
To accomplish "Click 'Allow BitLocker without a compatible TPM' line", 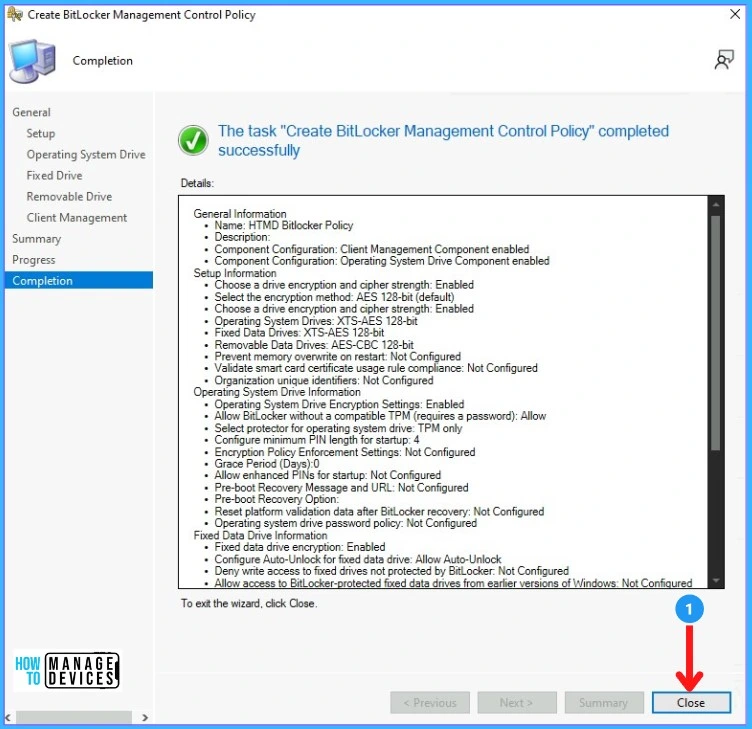I will tap(380, 416).
